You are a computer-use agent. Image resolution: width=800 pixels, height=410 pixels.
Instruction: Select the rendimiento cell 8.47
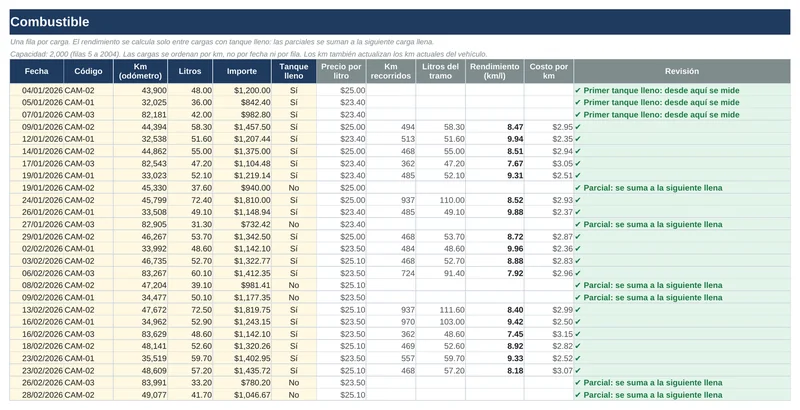point(495,127)
